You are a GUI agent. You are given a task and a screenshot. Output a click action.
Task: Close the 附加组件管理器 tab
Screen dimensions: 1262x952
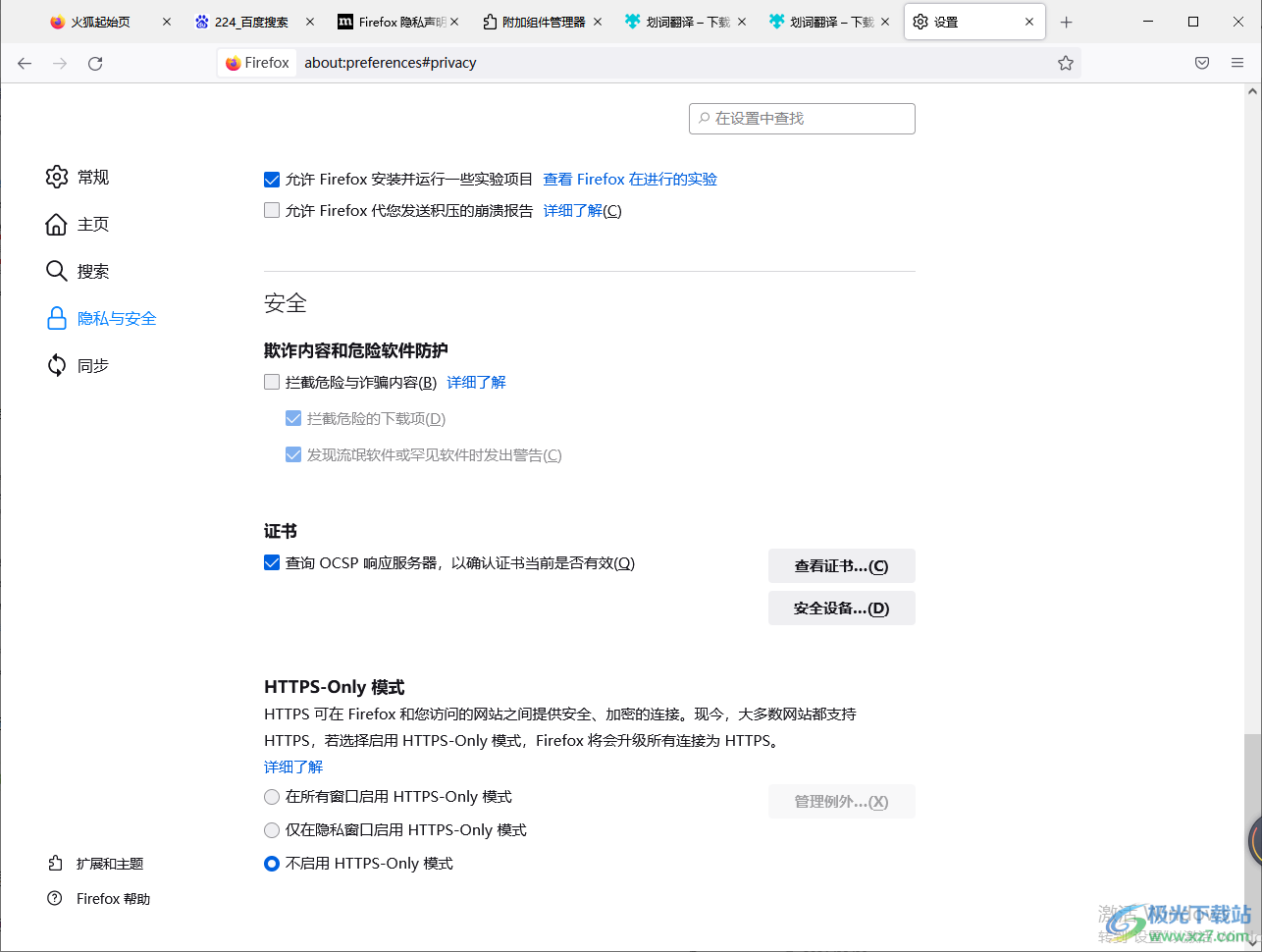click(598, 22)
